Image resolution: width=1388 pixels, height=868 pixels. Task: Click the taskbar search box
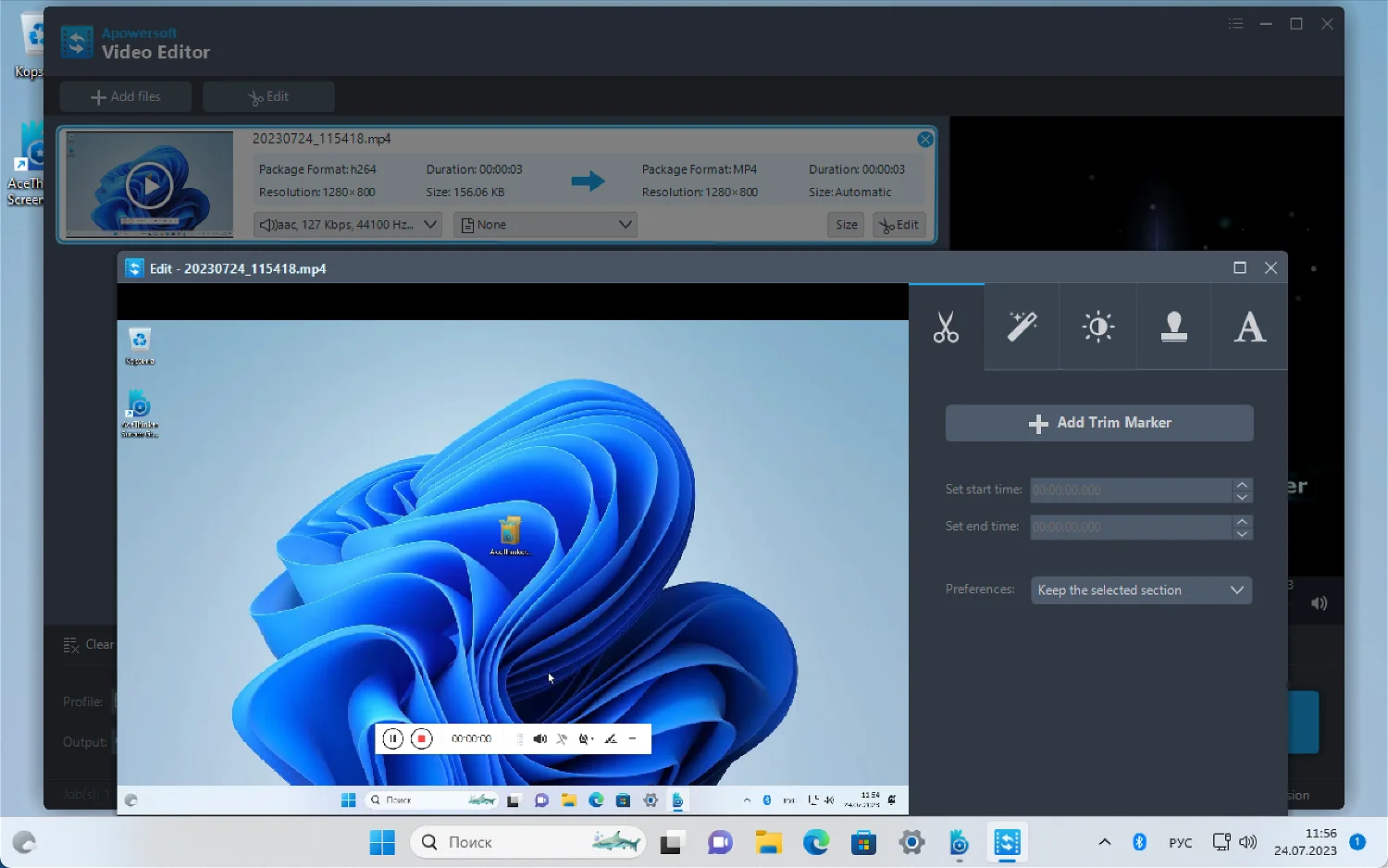[527, 842]
